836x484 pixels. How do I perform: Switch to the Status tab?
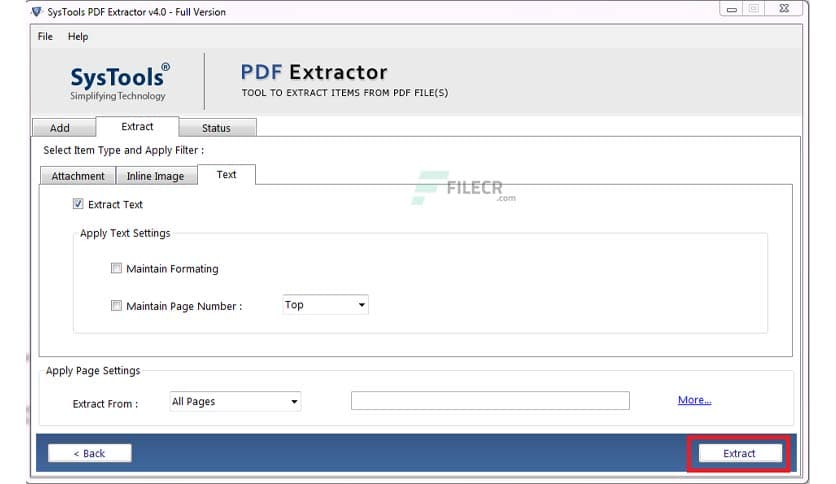[218, 128]
